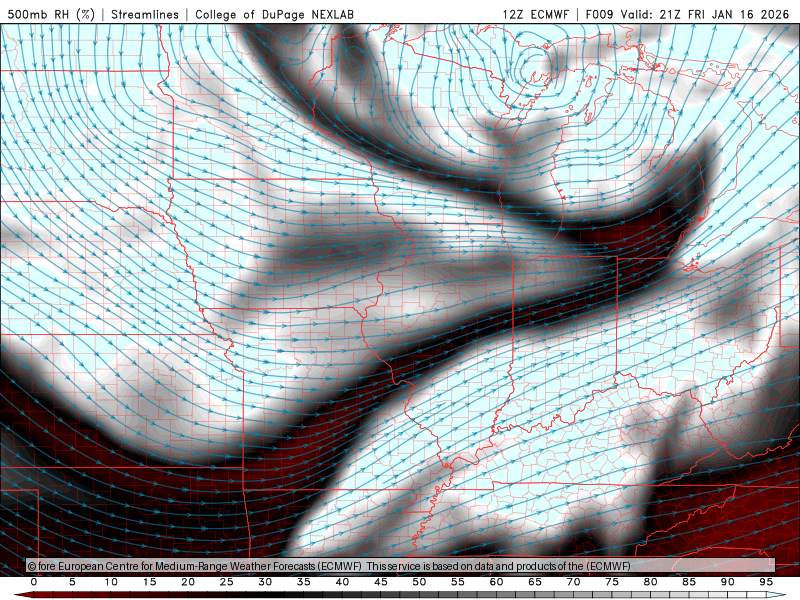Click the "25" value on color scale
This screenshot has height=600, width=800.
point(227,582)
